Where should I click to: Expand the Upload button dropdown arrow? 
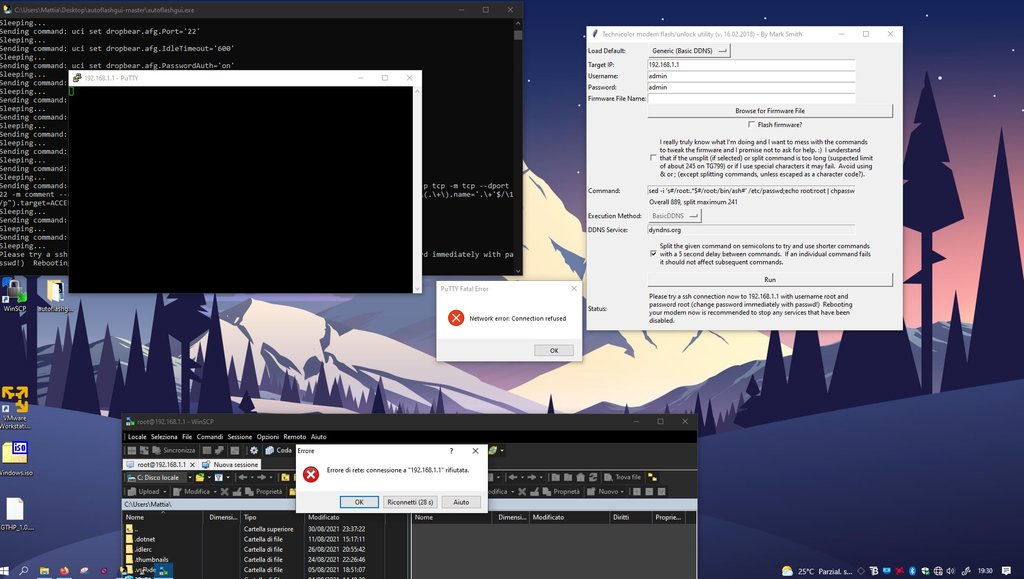[164, 492]
